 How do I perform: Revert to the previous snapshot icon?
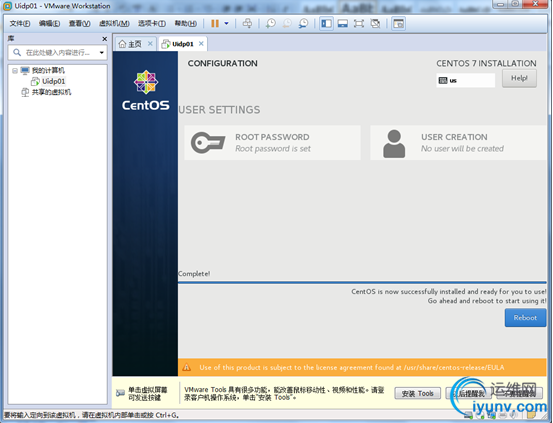287,23
